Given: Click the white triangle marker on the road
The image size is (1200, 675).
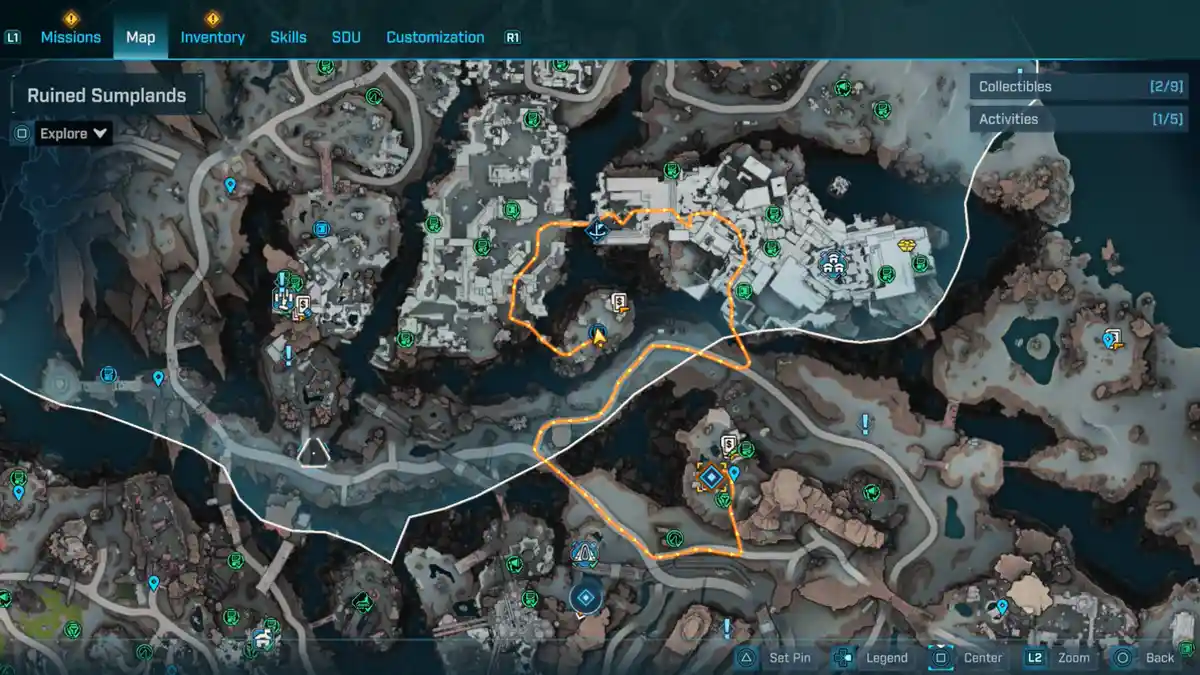Looking at the screenshot, I should pyautogui.click(x=314, y=452).
